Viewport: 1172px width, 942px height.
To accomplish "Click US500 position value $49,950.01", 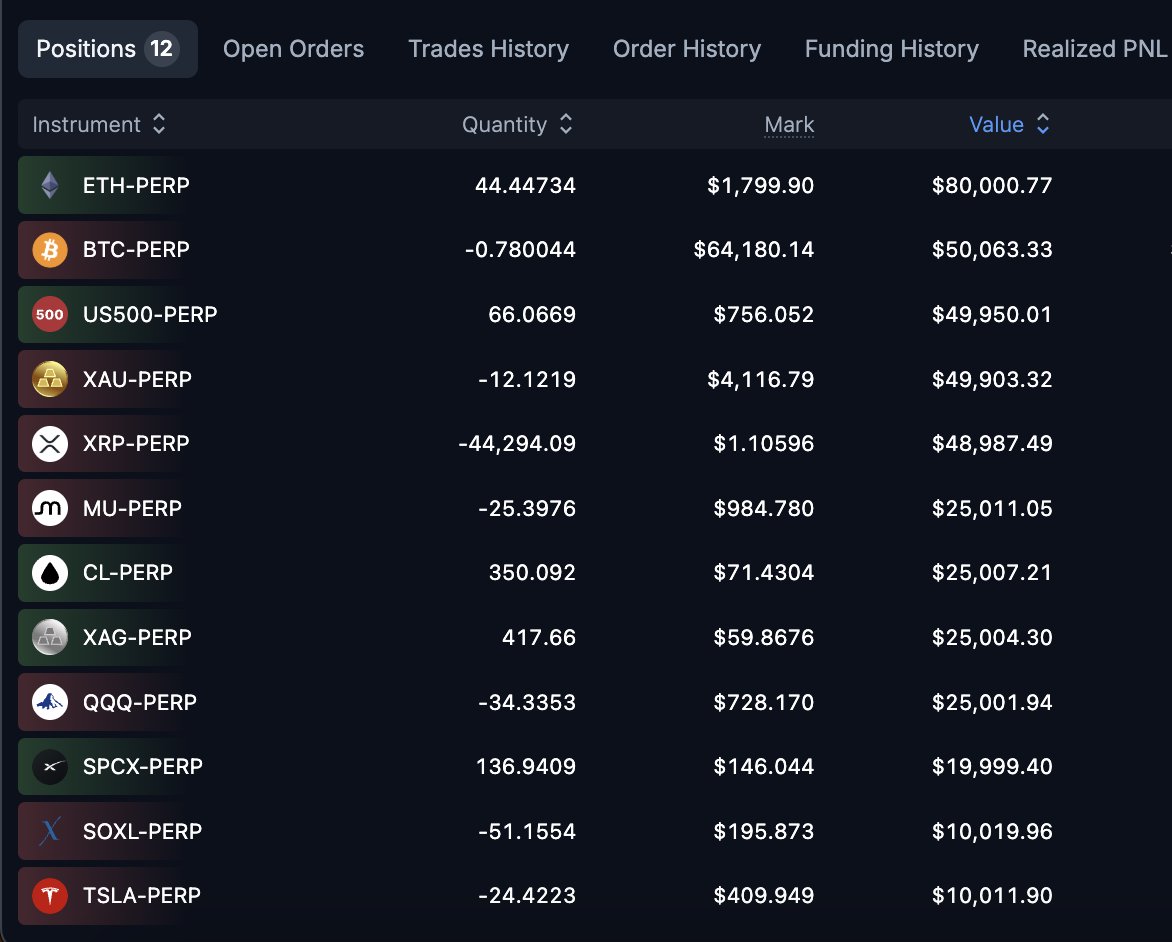I will tap(992, 315).
